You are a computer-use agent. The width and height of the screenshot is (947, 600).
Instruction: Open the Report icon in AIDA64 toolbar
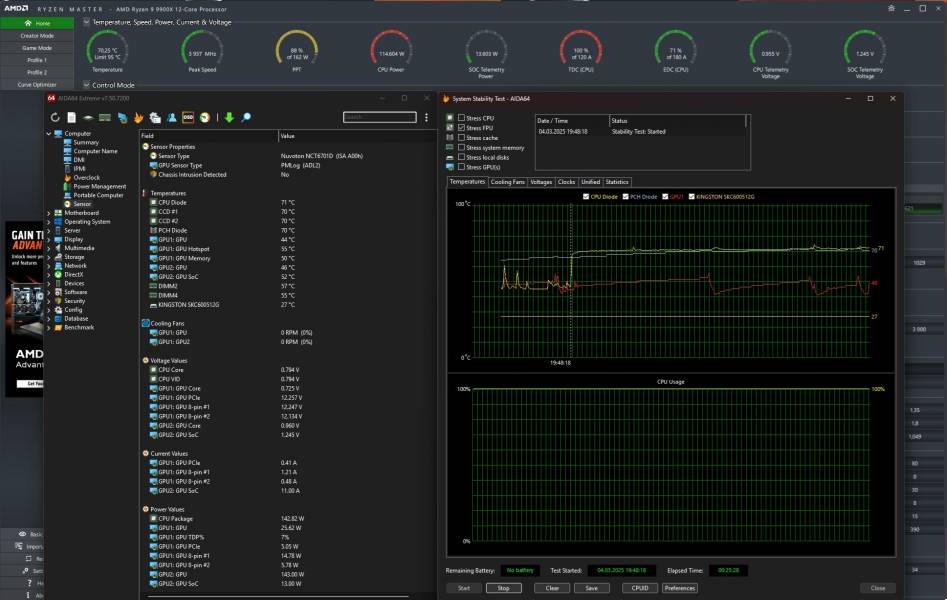pyautogui.click(x=71, y=117)
